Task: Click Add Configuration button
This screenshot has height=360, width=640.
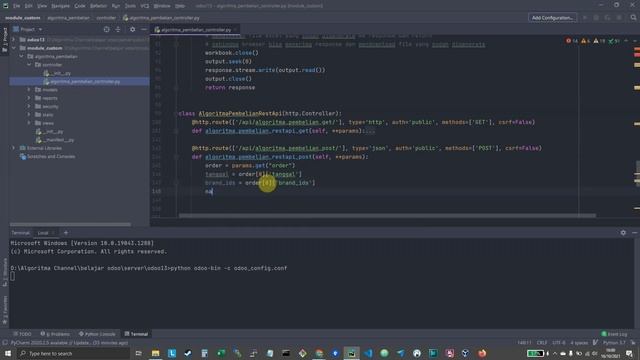Action: [552, 18]
